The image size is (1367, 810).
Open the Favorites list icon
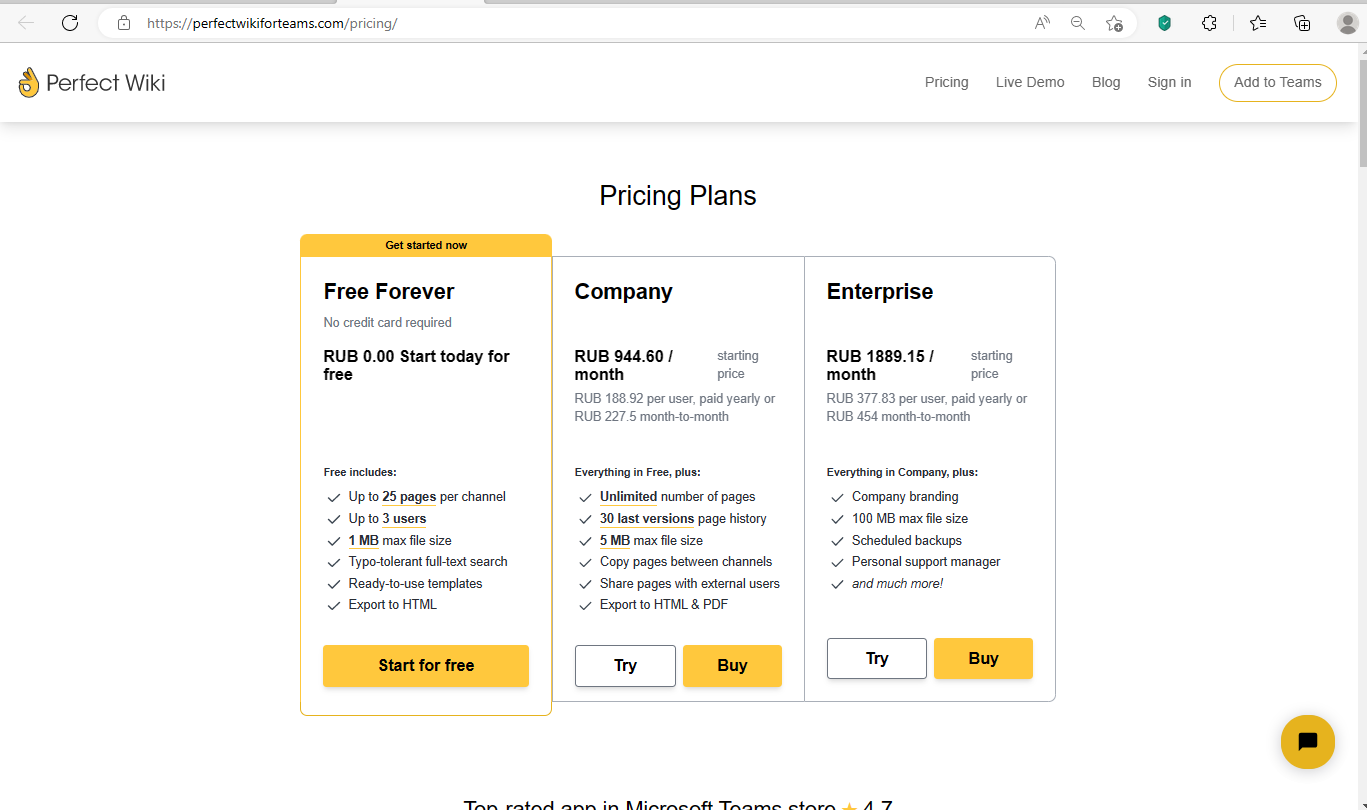coord(1258,23)
